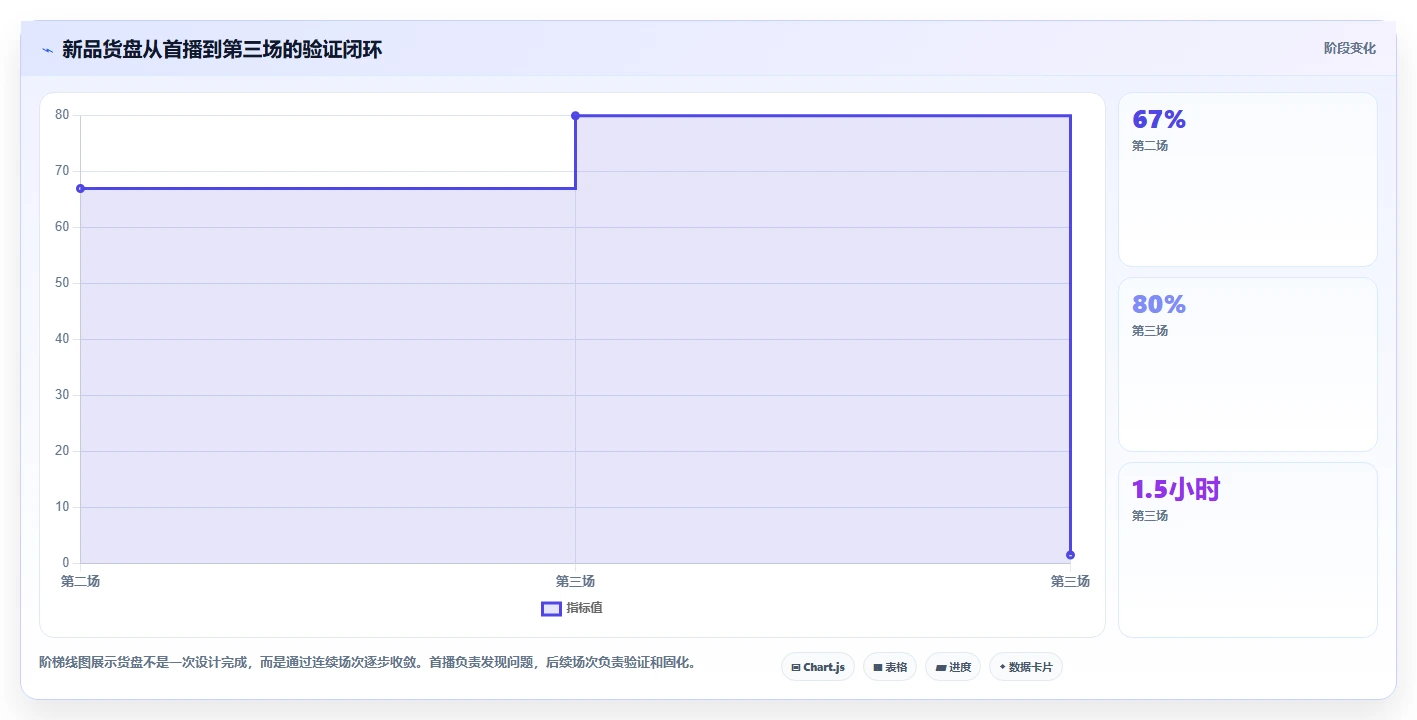Click the y-axis label 60
The height and width of the screenshot is (720, 1417).
tap(62, 227)
